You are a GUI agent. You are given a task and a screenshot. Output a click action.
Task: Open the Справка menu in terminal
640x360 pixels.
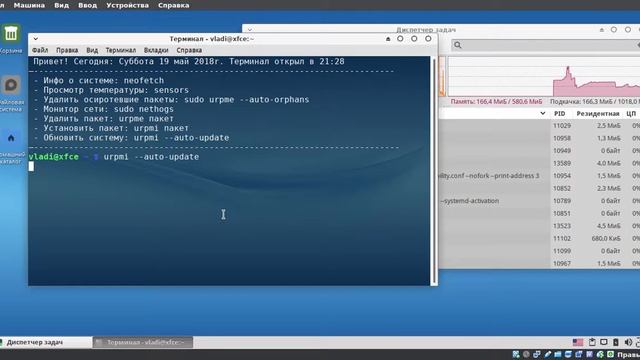189,50
